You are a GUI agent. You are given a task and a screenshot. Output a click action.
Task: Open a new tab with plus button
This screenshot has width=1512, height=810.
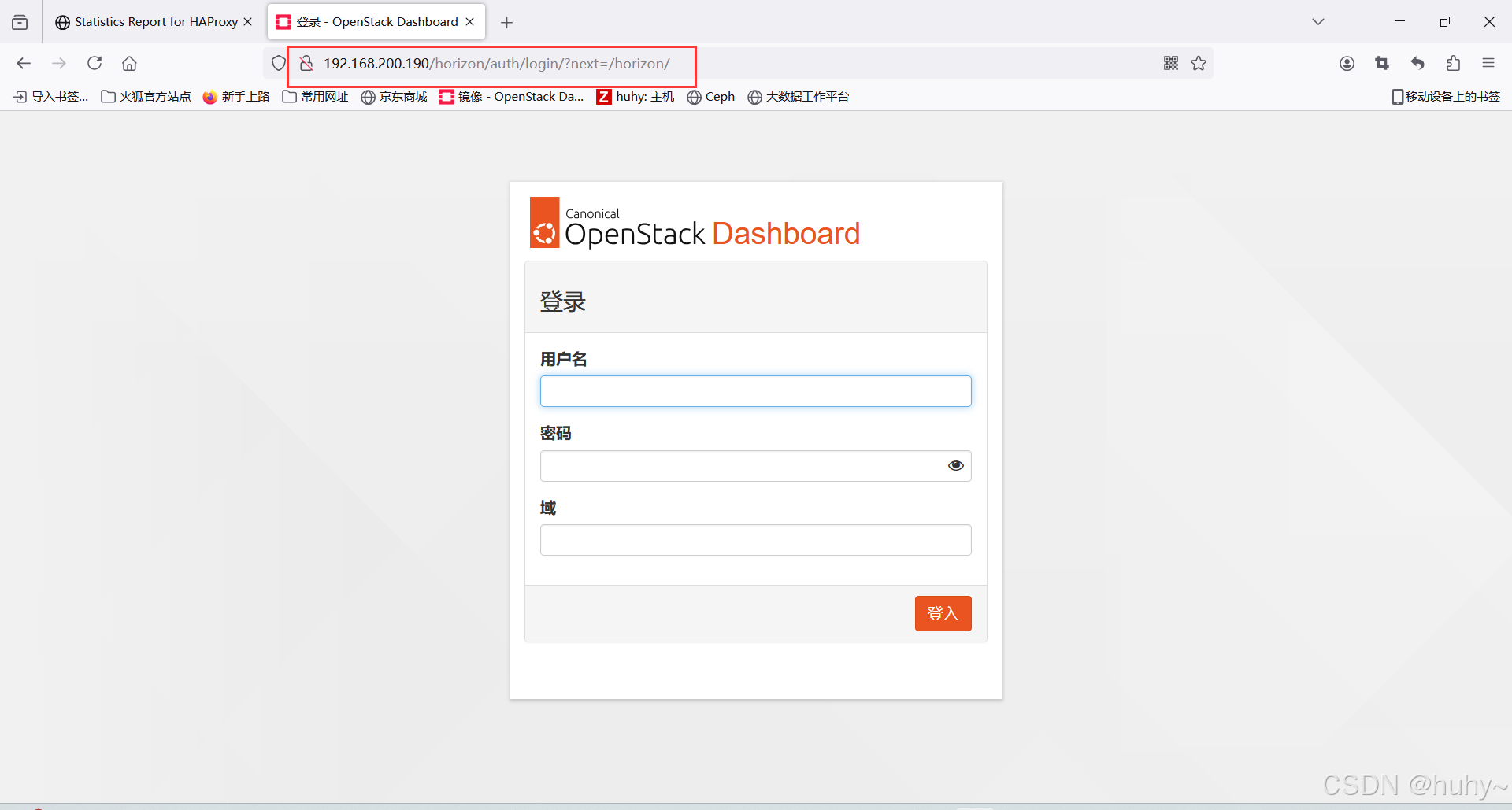coord(507,22)
